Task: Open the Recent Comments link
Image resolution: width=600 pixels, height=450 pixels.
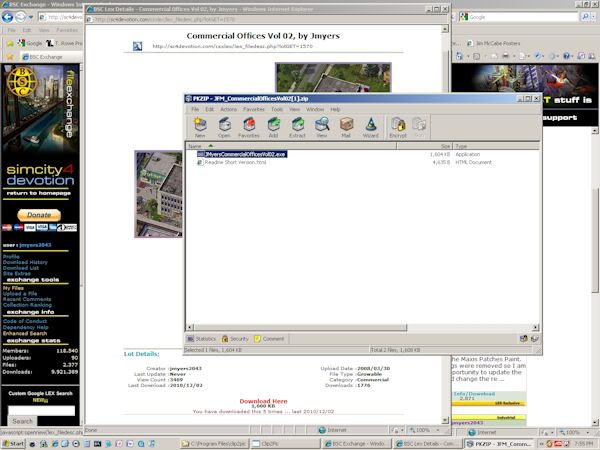Action: [x=27, y=299]
